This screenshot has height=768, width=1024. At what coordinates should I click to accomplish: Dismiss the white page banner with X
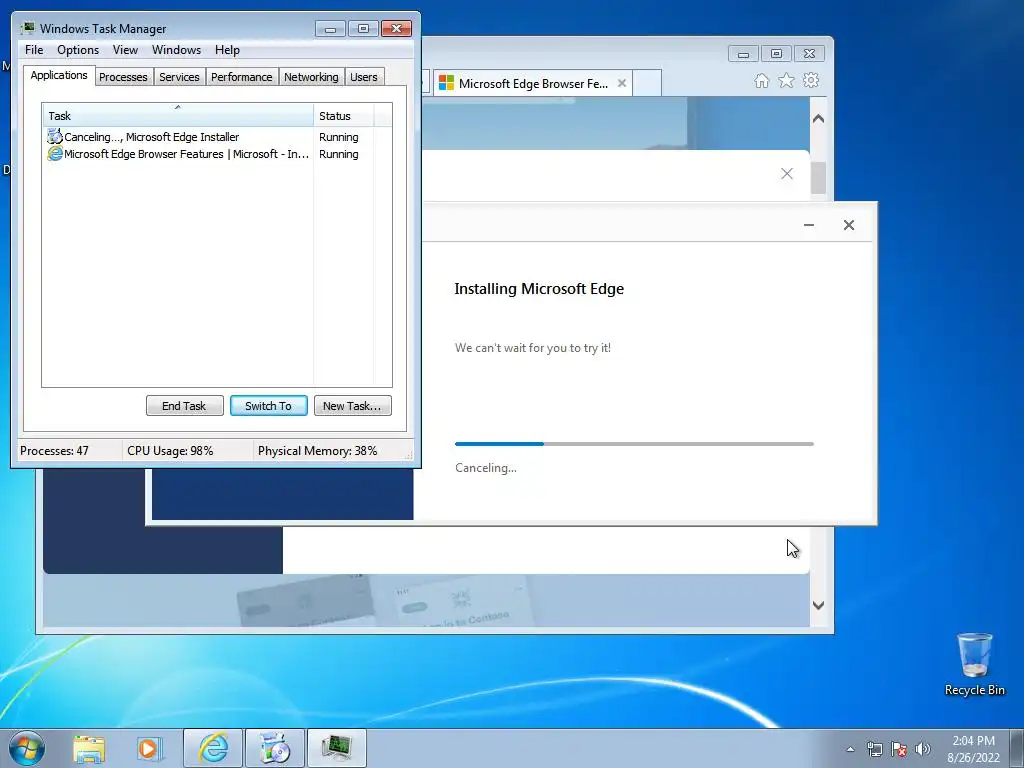[787, 174]
